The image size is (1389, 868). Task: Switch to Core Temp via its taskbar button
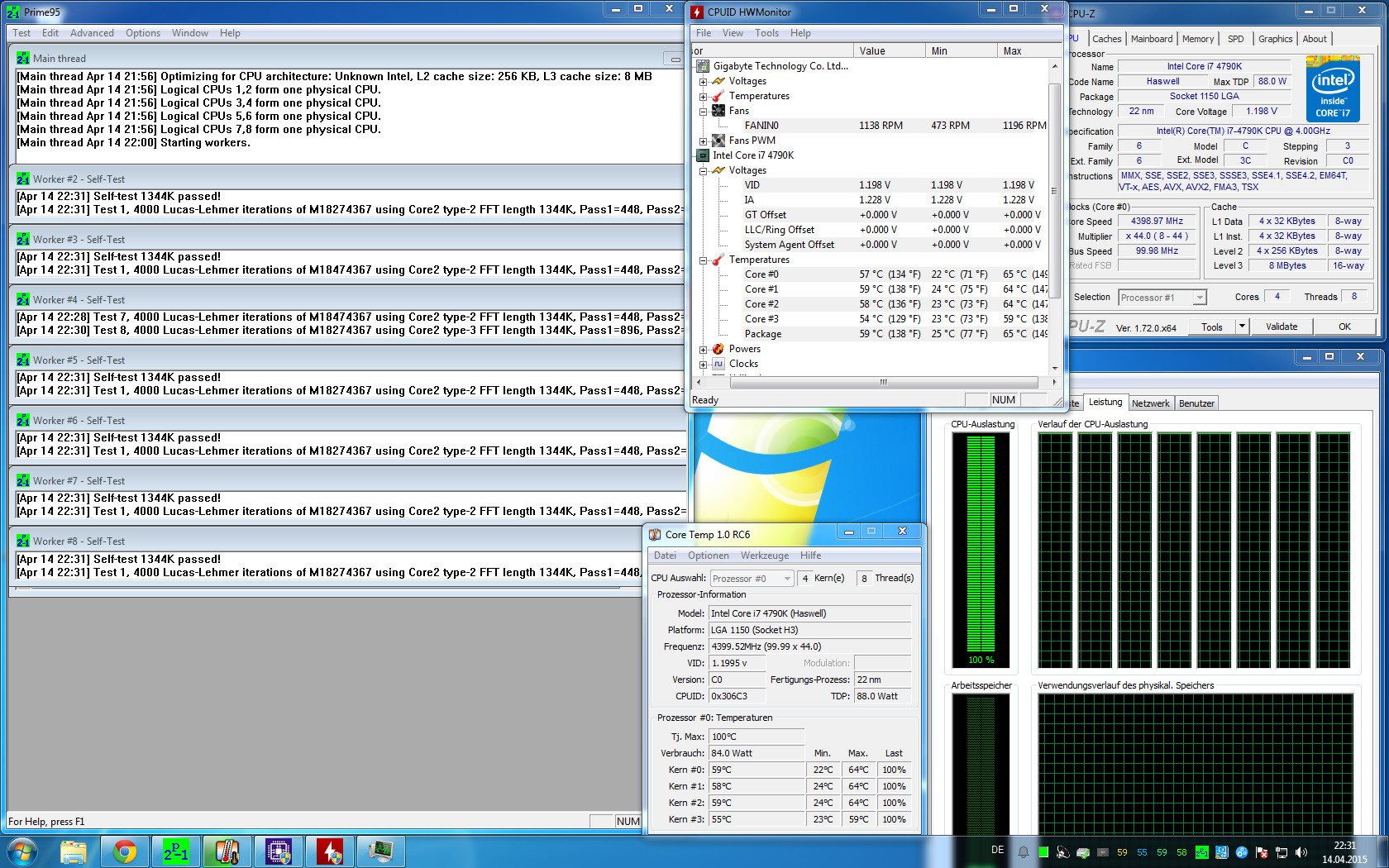tap(227, 851)
